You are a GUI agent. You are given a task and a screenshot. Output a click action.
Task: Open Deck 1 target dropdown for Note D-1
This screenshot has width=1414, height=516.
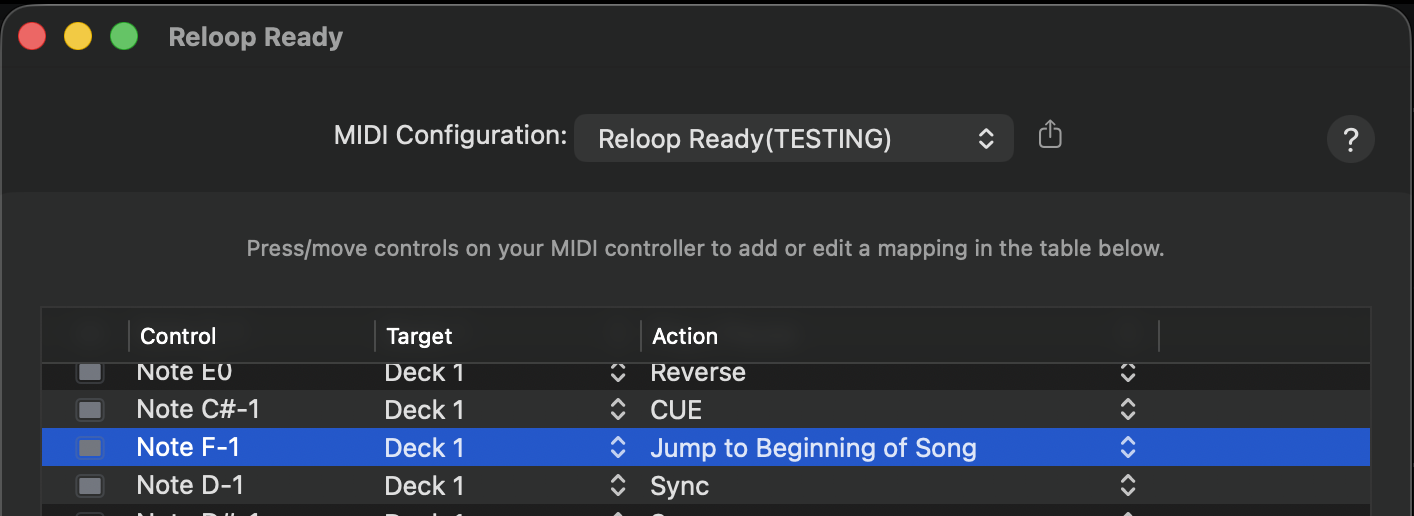617,486
